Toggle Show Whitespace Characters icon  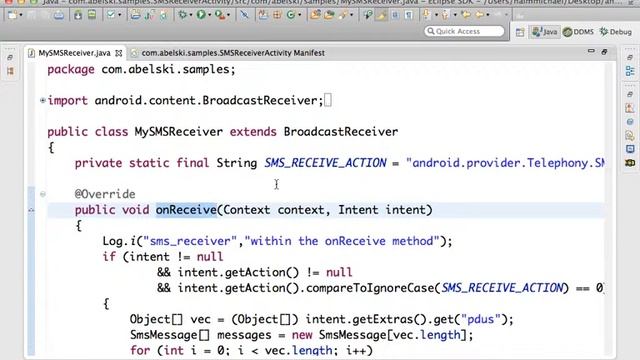click(x=409, y=15)
